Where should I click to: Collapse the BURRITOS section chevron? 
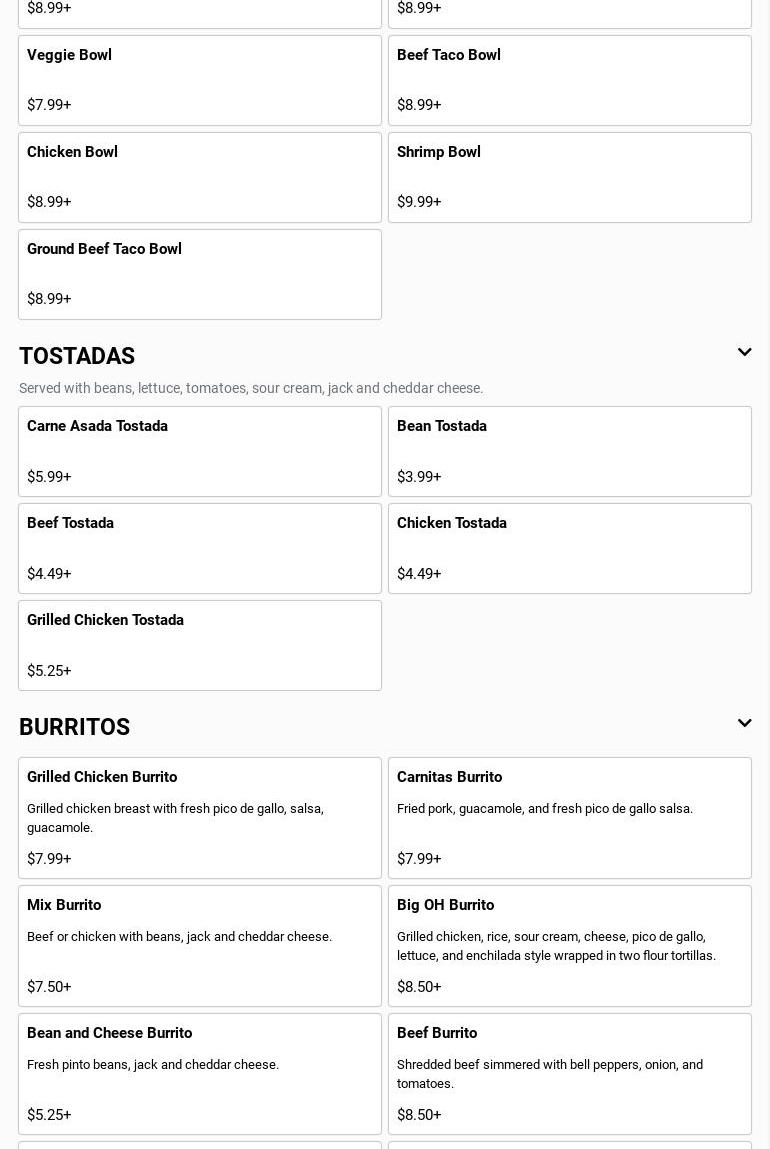[x=744, y=724]
